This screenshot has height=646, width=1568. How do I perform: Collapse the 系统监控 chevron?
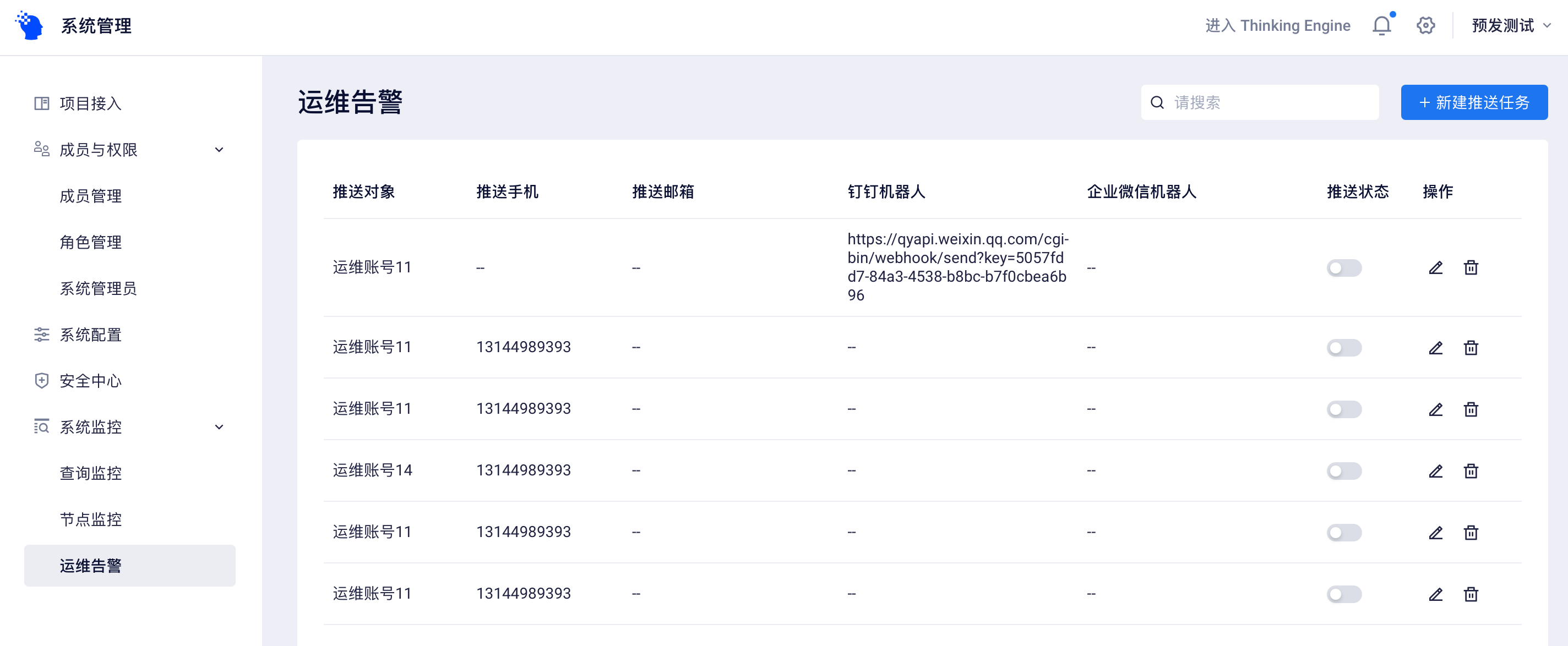pyautogui.click(x=219, y=427)
